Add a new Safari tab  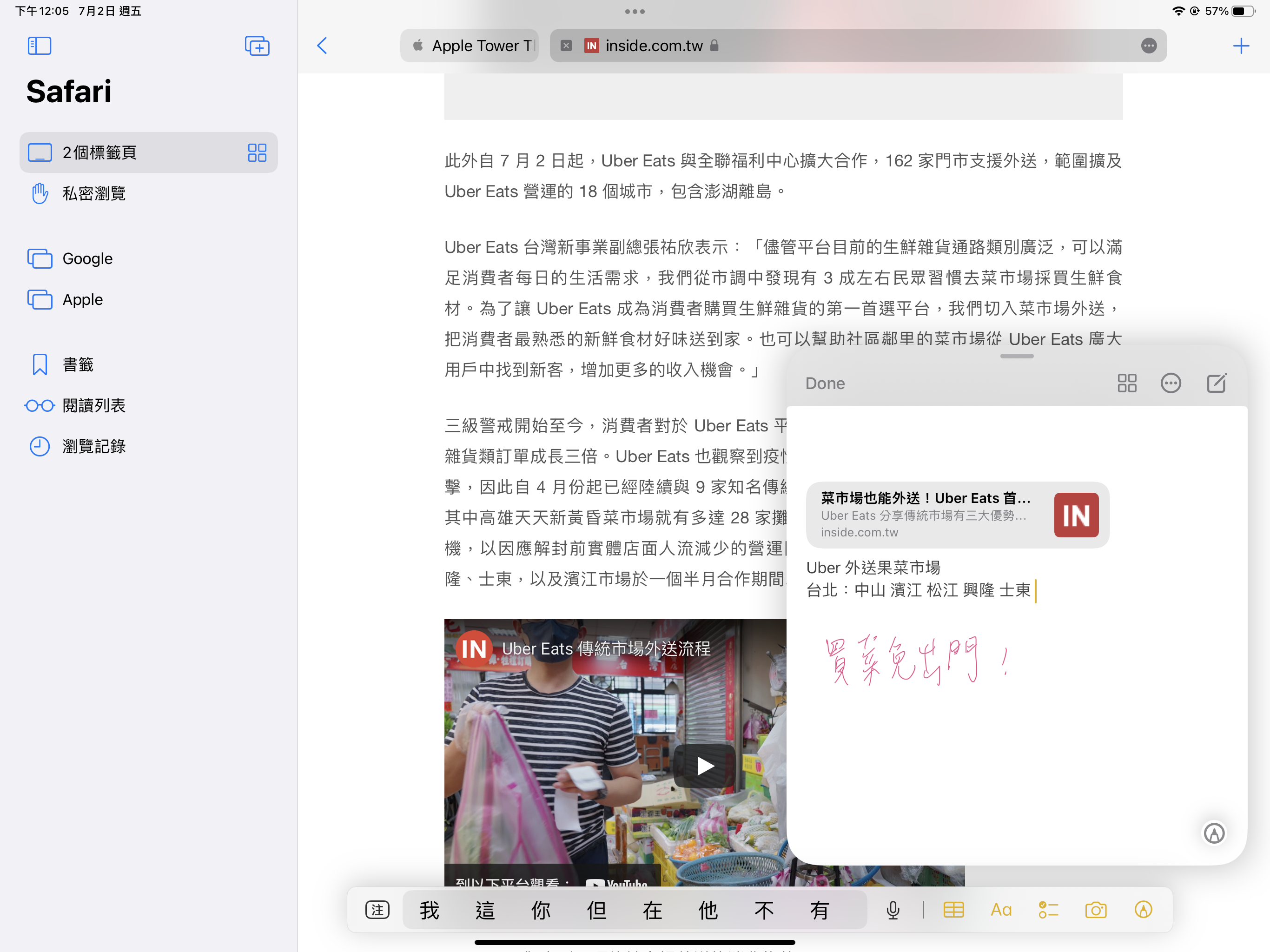pos(1241,46)
